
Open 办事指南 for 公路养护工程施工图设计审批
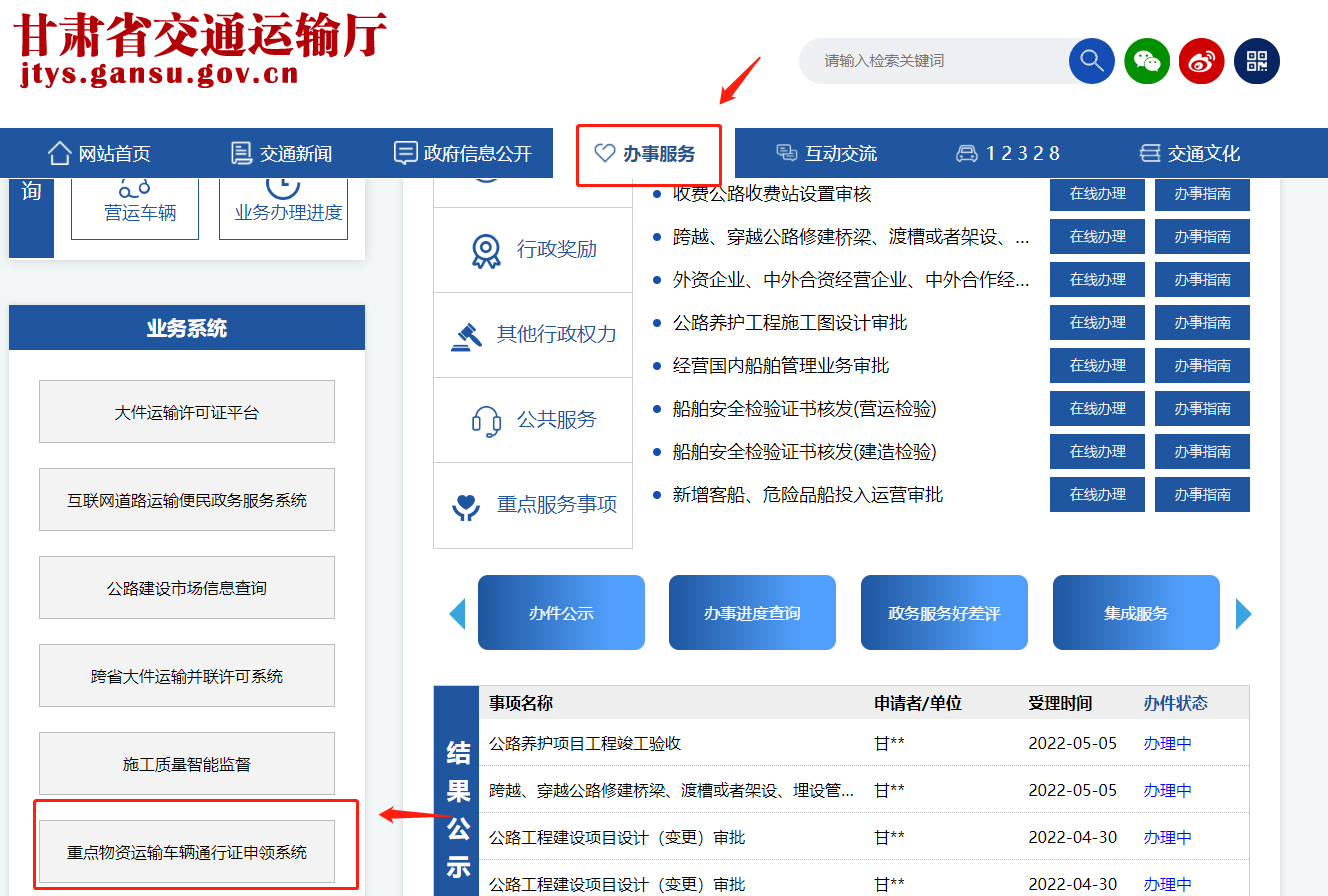tap(1202, 323)
